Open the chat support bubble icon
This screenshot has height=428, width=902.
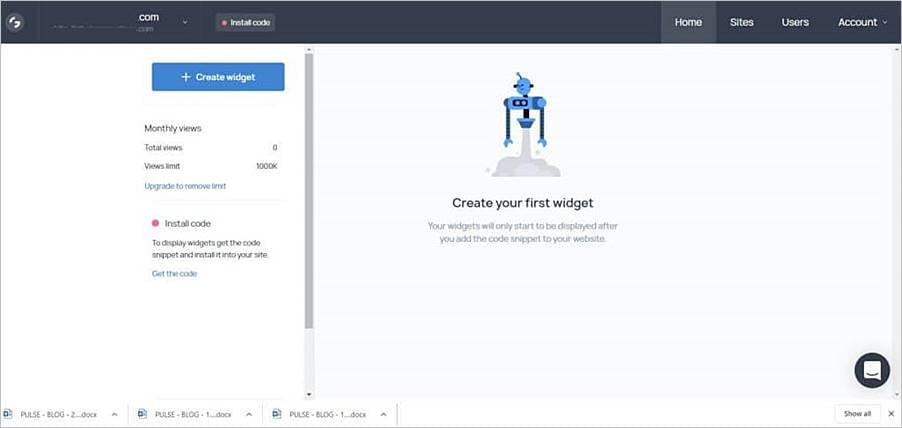coord(872,370)
